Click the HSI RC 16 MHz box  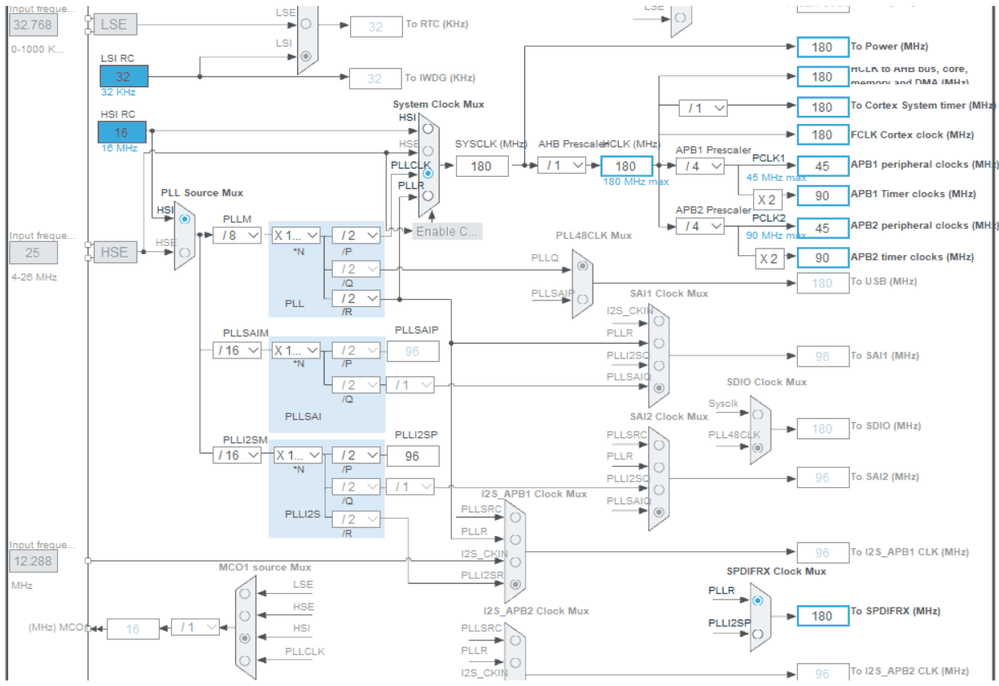122,132
